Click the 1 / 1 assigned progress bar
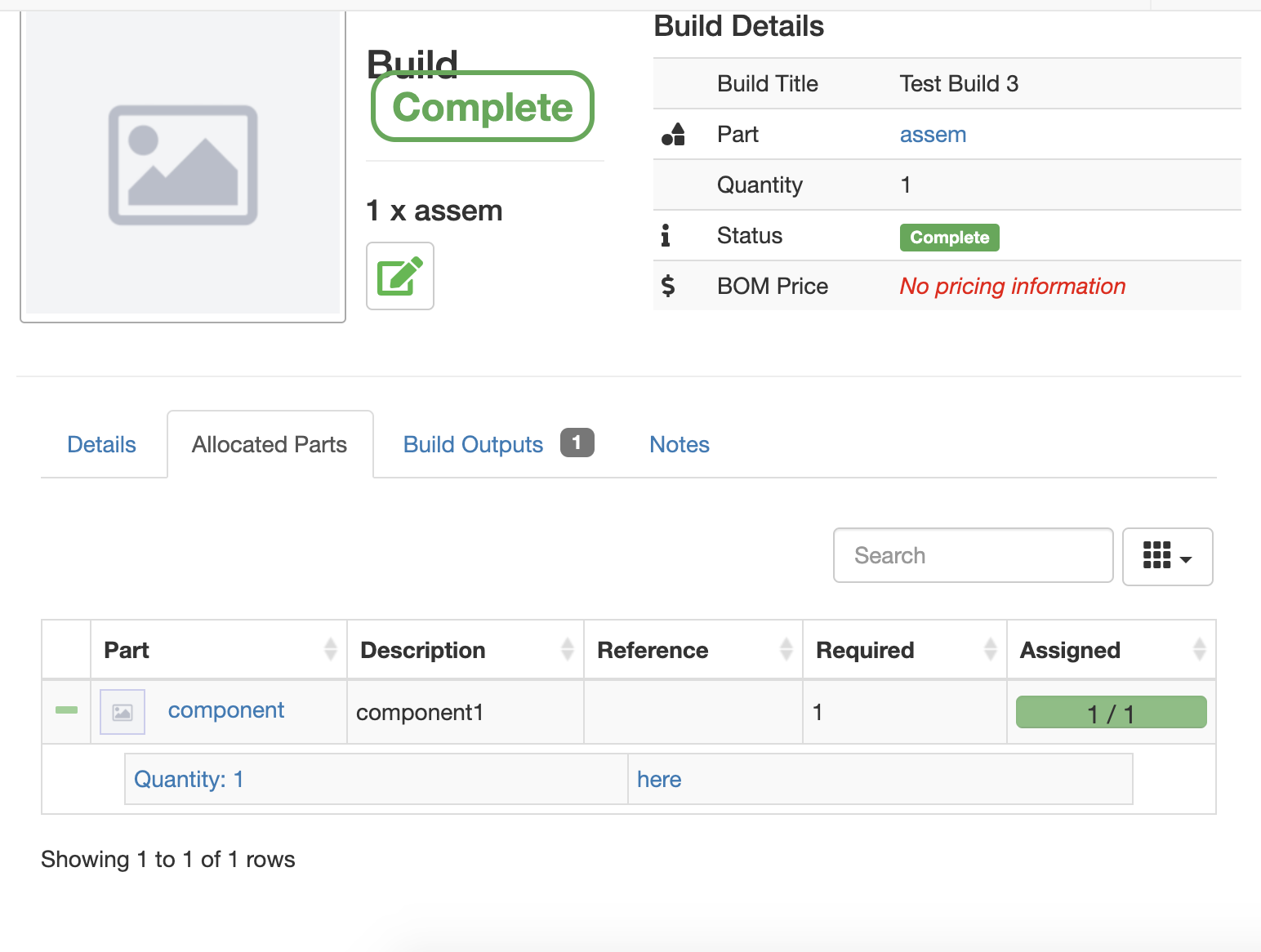 coord(1111,711)
